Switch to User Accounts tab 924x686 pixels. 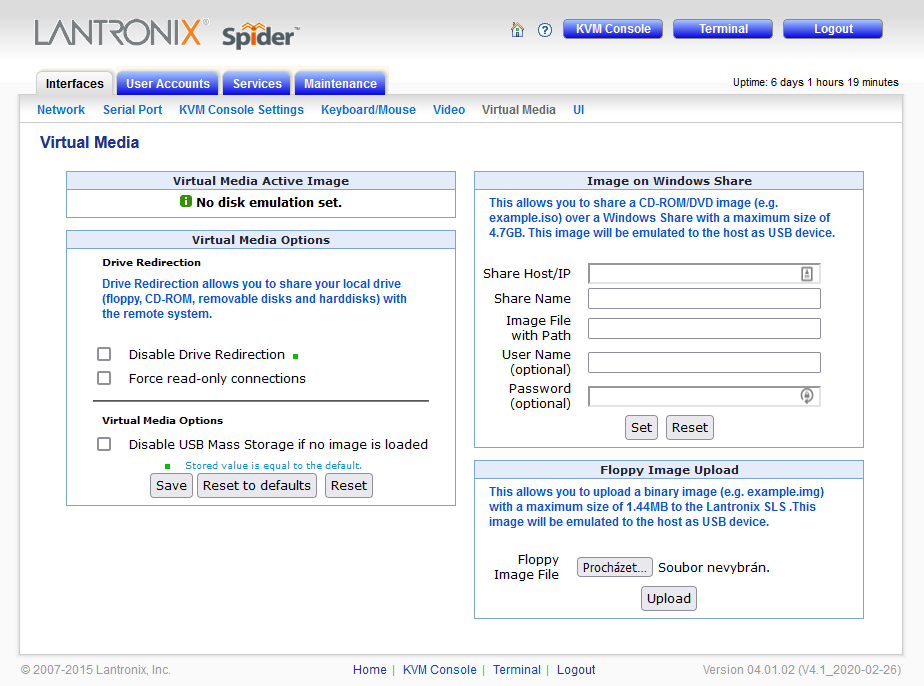(168, 84)
